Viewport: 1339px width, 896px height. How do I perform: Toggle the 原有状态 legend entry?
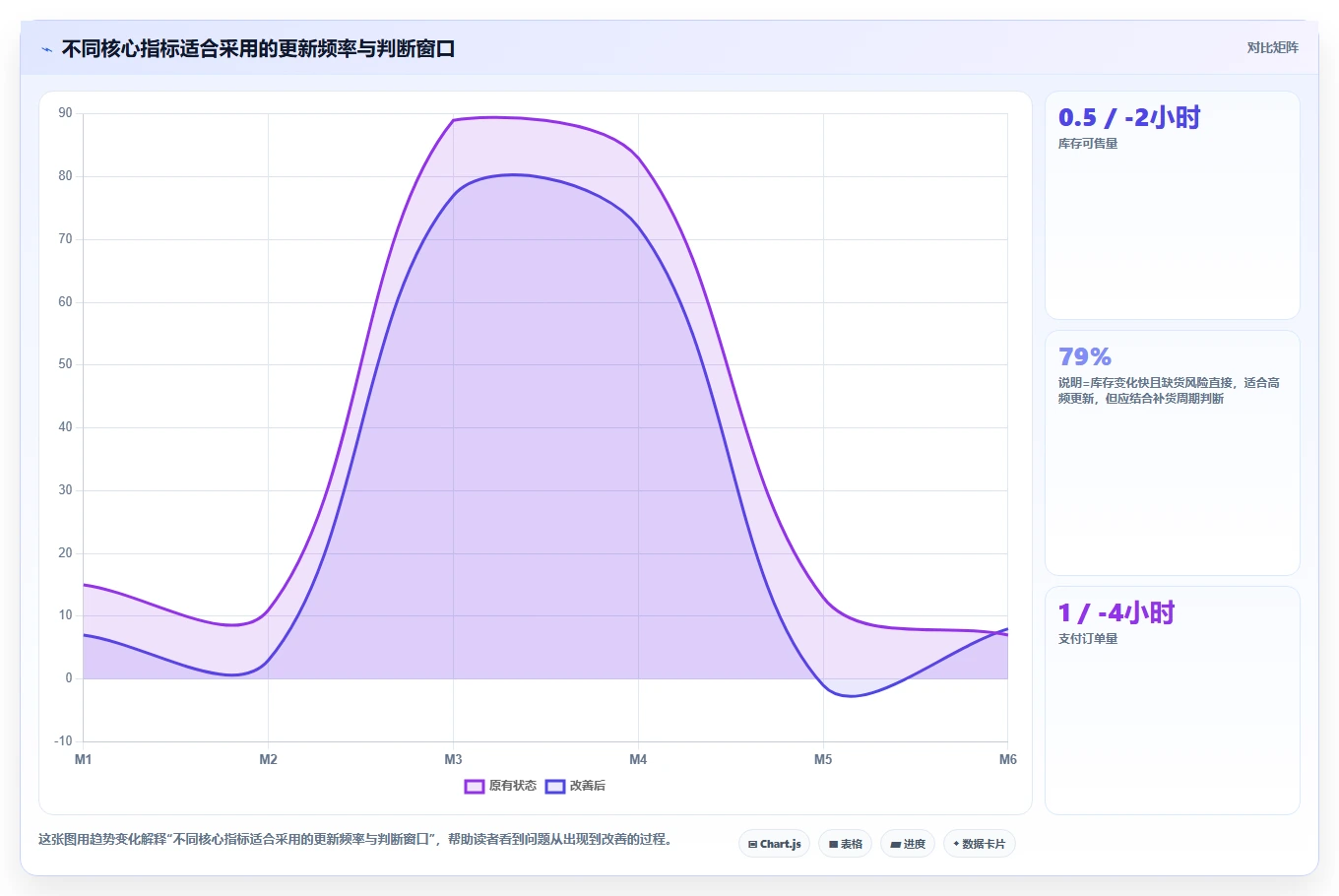point(501,786)
